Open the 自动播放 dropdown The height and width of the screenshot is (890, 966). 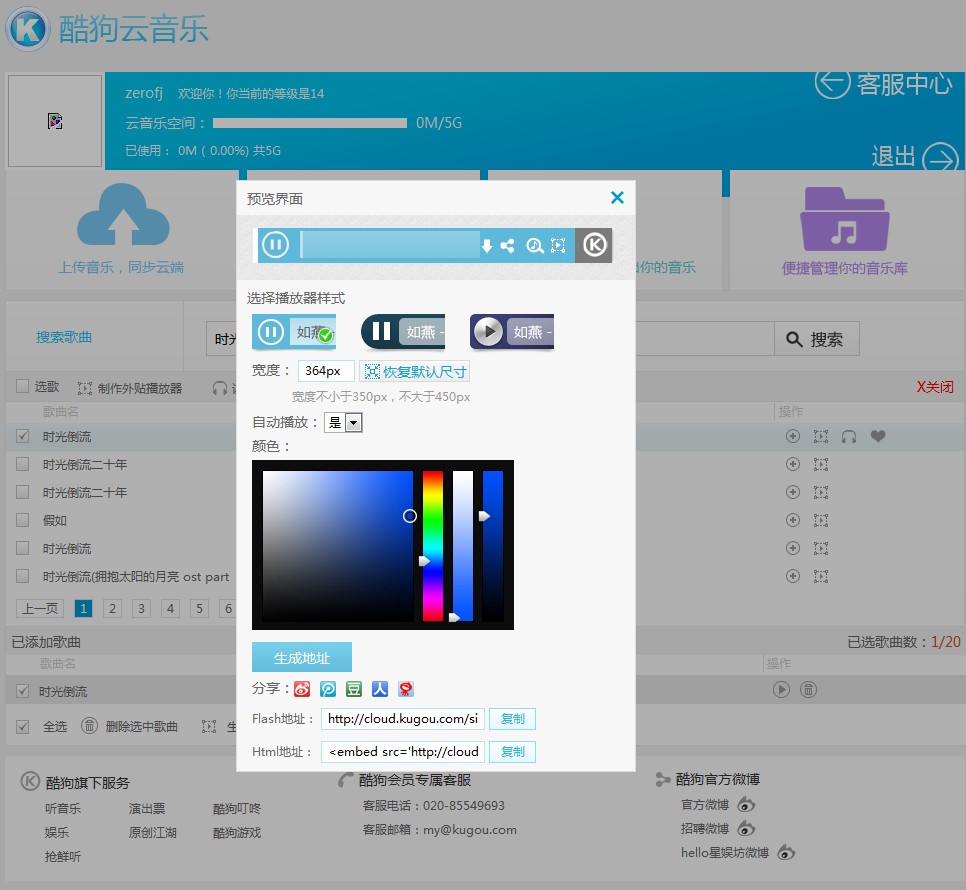pos(344,423)
